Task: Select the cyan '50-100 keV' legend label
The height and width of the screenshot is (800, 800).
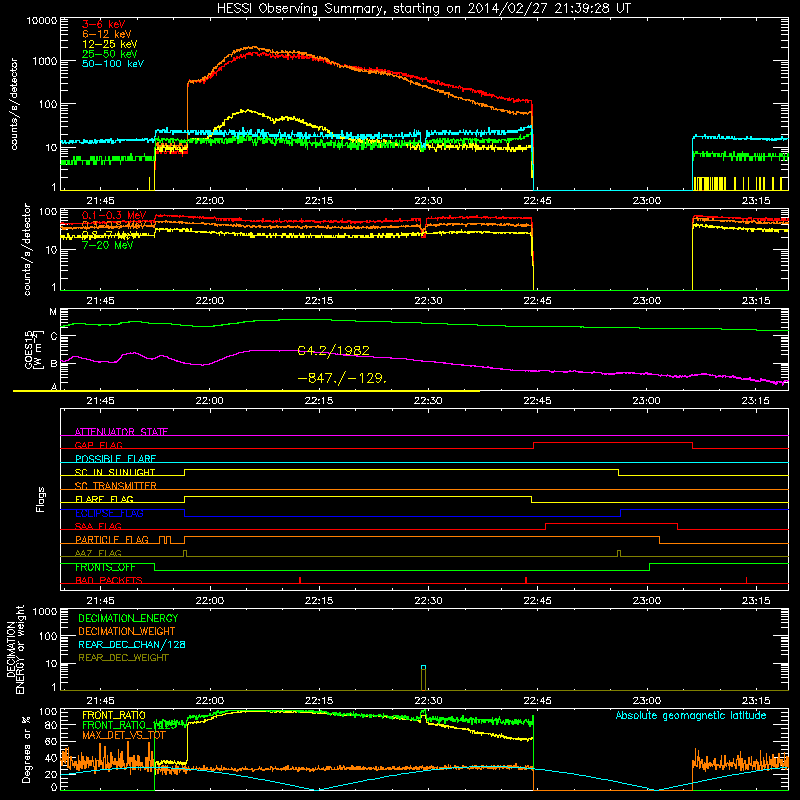Action: 113,64
